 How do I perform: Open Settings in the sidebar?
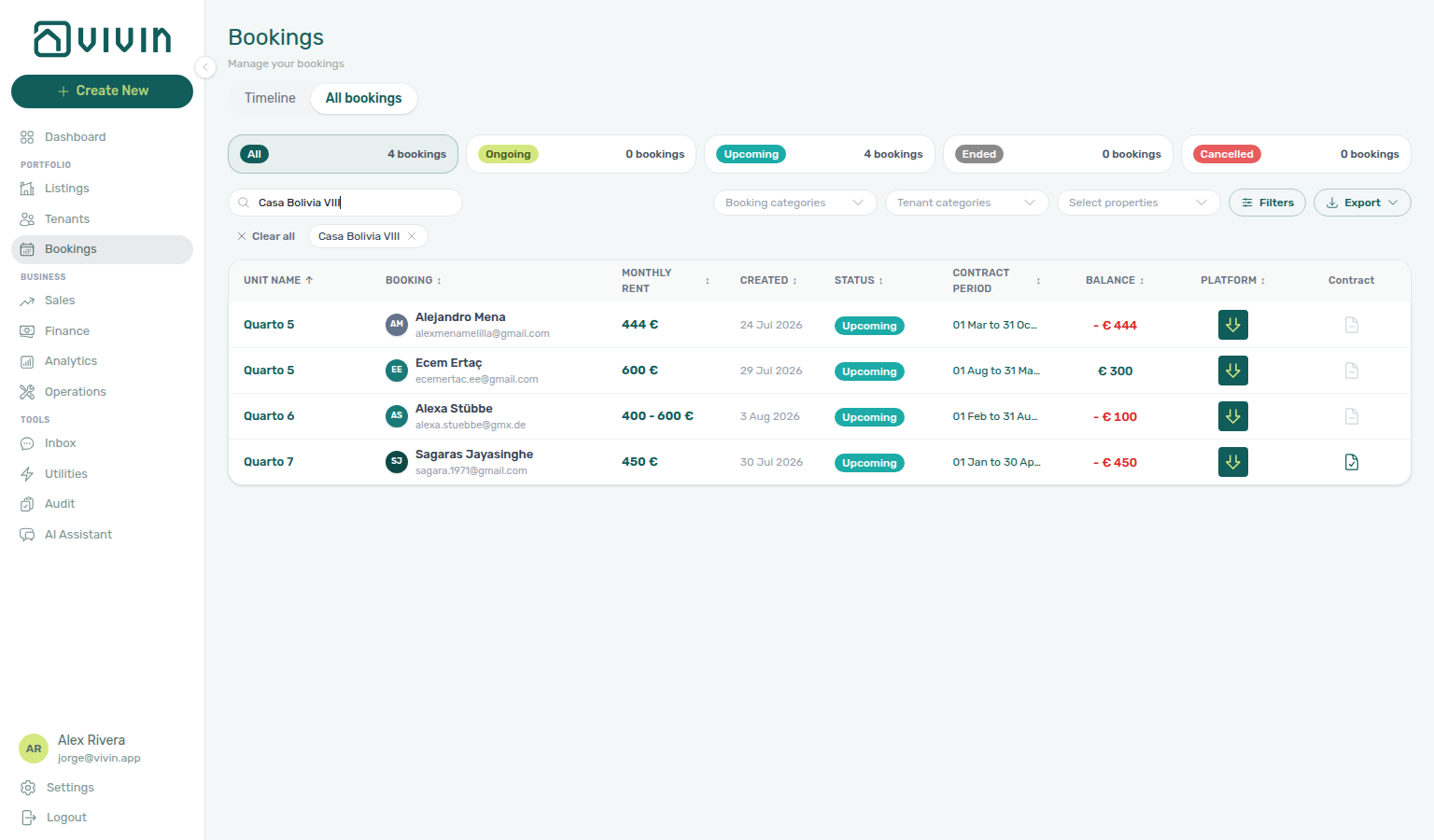coord(69,788)
